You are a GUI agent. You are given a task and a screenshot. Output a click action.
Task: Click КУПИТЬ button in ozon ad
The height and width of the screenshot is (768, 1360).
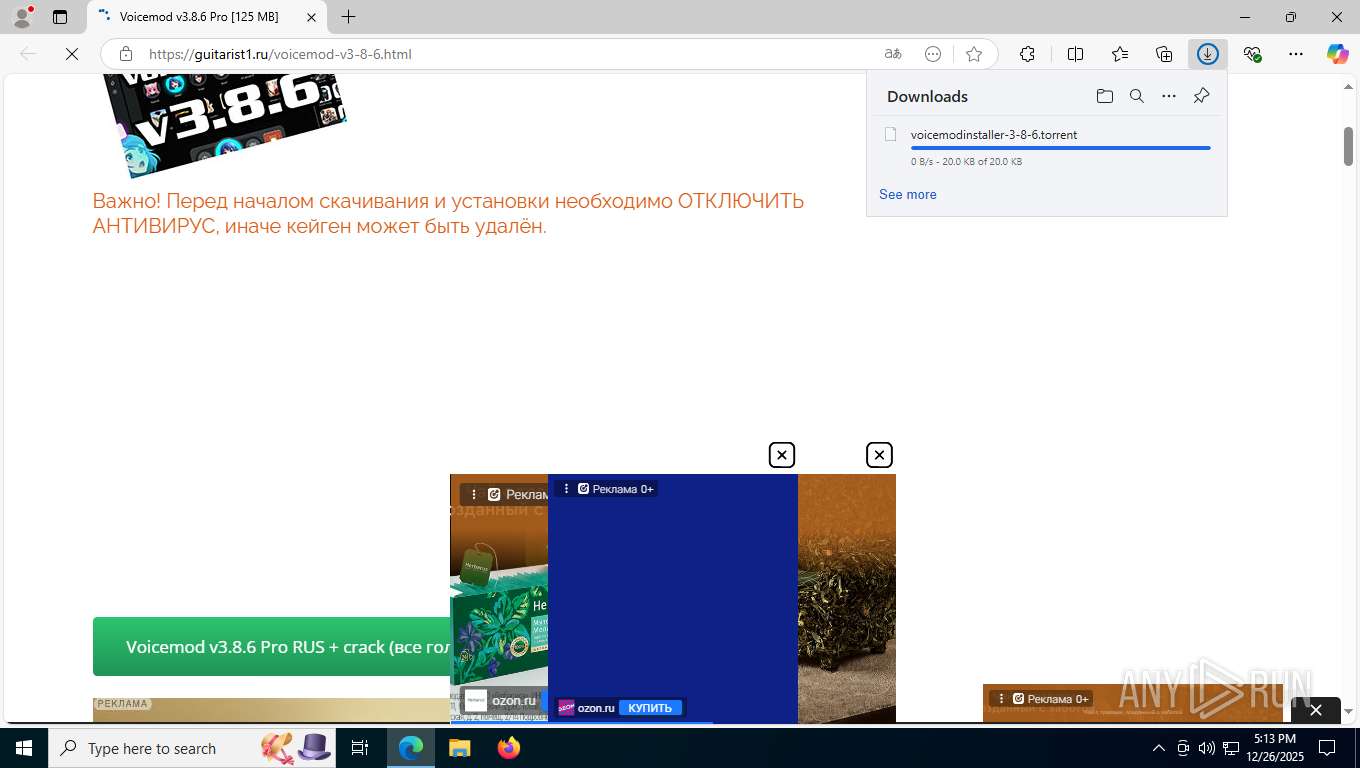[x=650, y=708]
